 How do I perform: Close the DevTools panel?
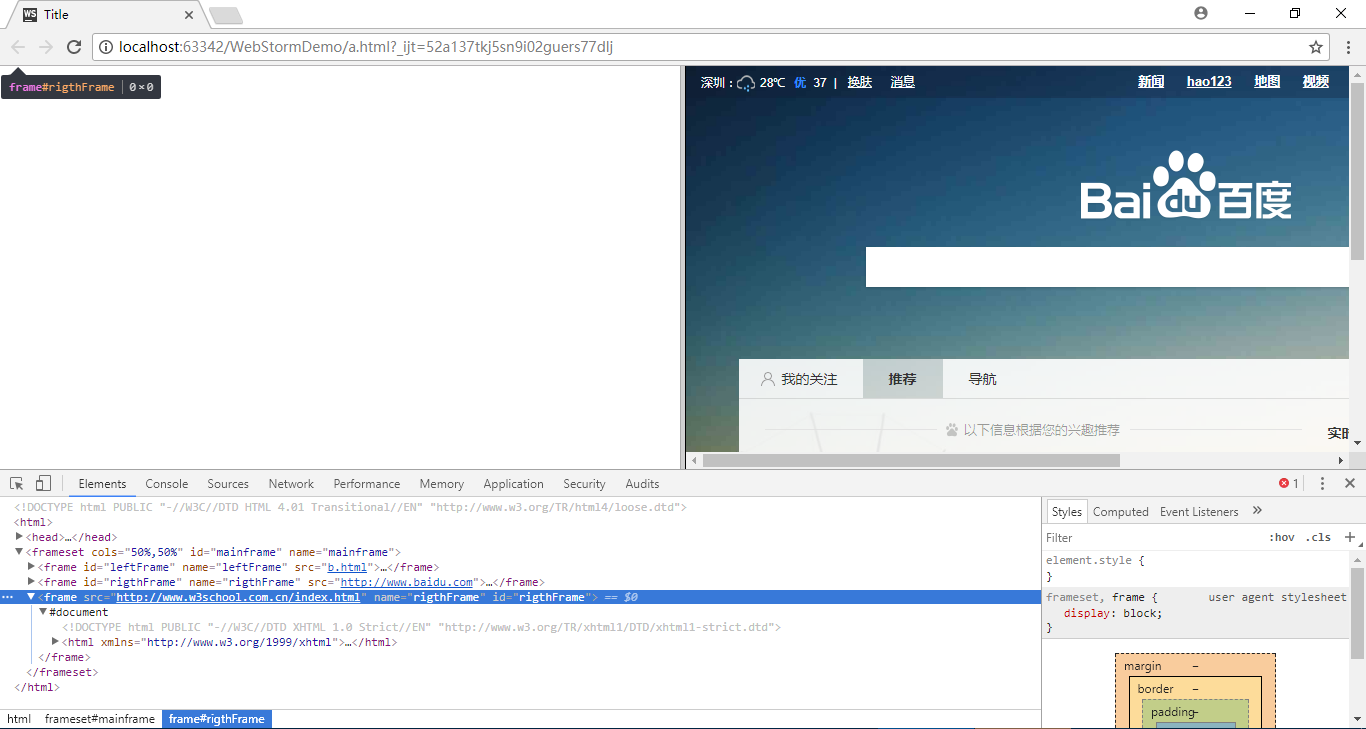tap(1350, 484)
